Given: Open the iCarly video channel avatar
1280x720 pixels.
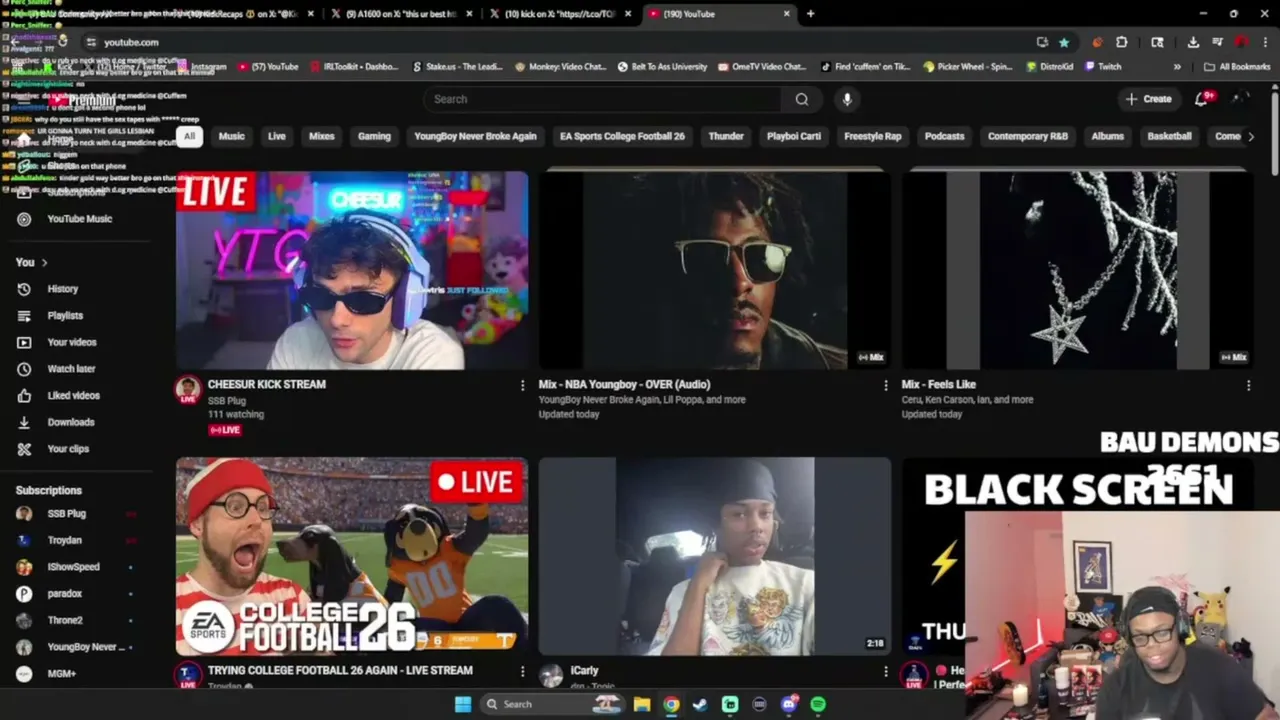Looking at the screenshot, I should (551, 676).
